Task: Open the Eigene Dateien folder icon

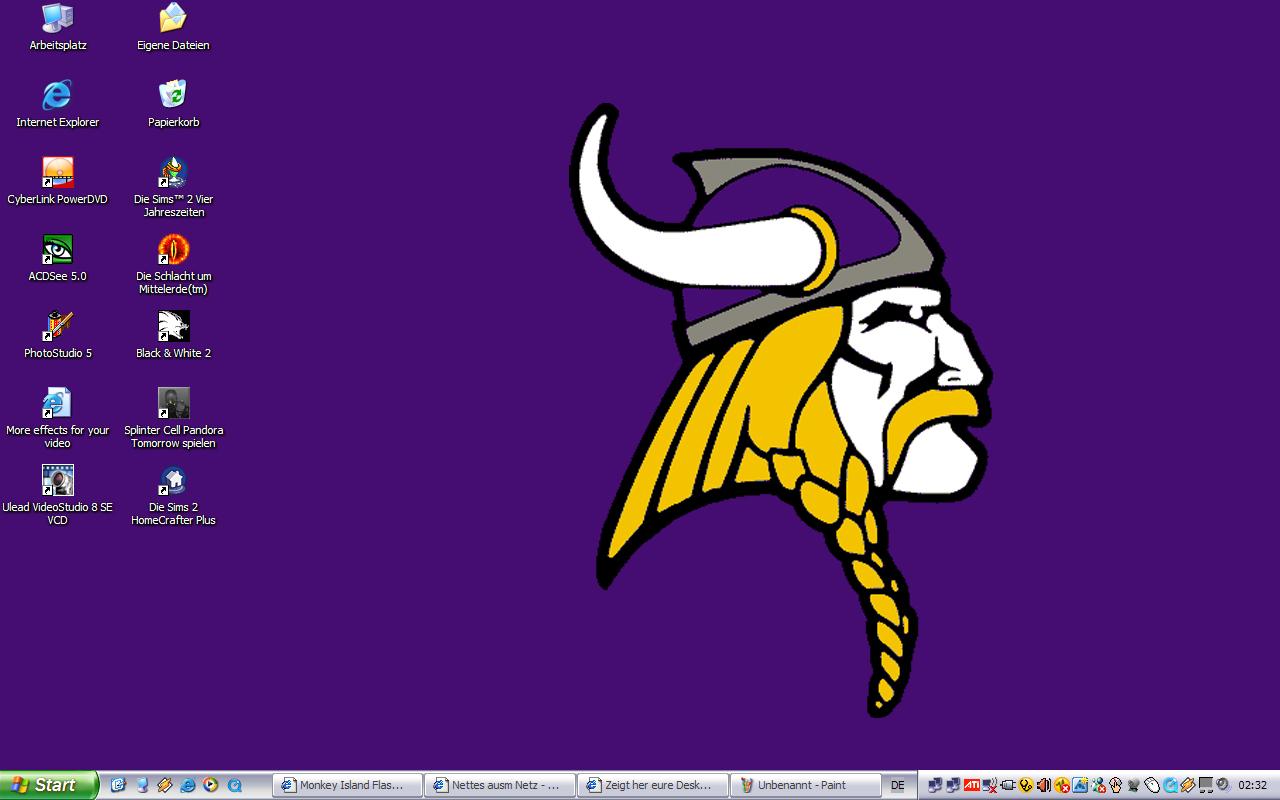Action: (173, 27)
